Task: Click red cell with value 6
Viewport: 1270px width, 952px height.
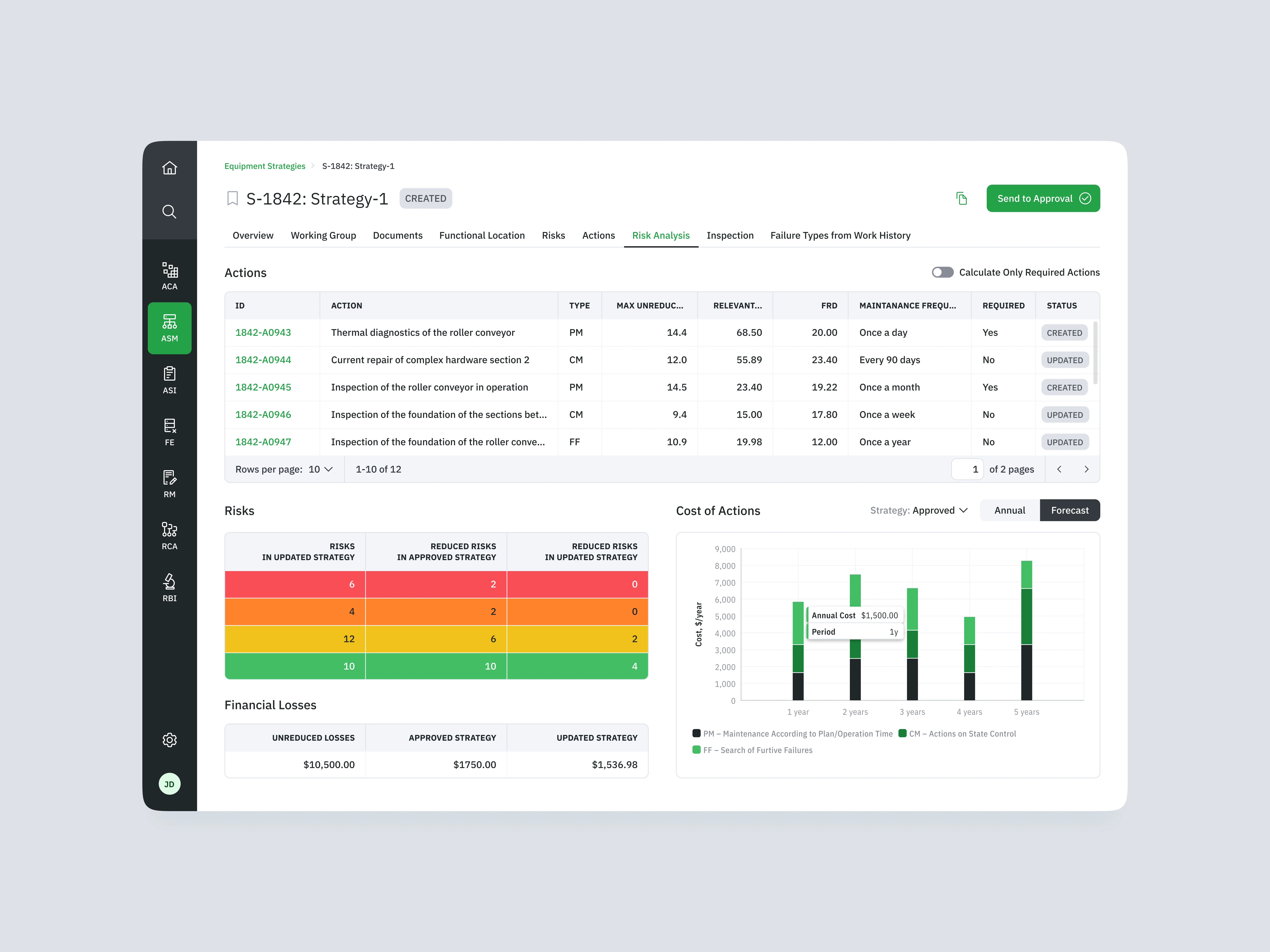Action: click(295, 584)
